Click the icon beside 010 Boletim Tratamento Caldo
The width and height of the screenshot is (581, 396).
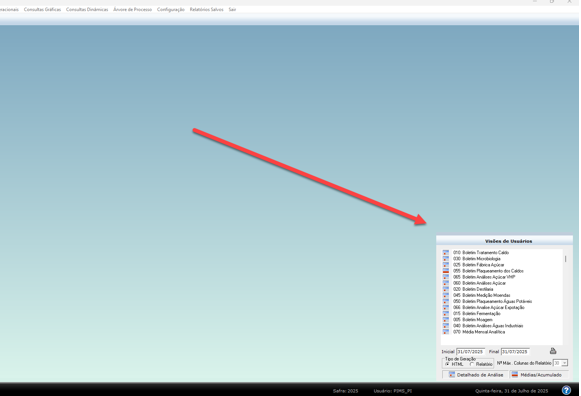pyautogui.click(x=446, y=253)
